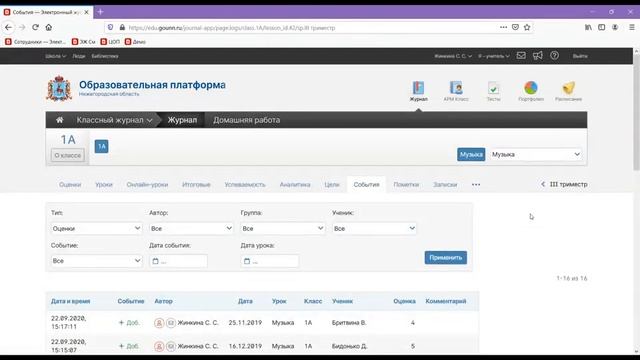Open the Портфолио pie chart icon
The image size is (640, 360).
pos(531,91)
